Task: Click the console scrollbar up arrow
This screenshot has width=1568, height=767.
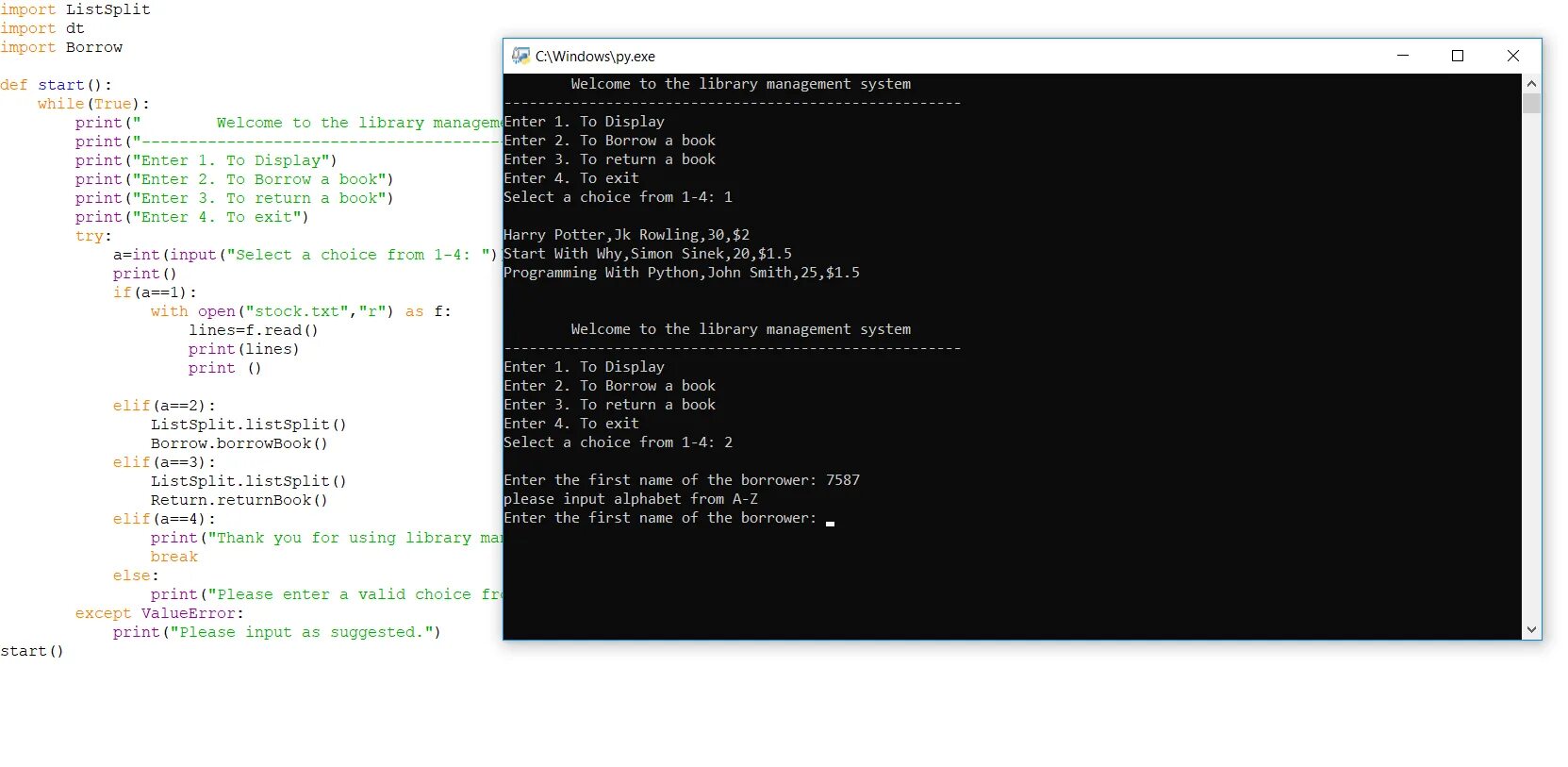Action: click(x=1531, y=83)
